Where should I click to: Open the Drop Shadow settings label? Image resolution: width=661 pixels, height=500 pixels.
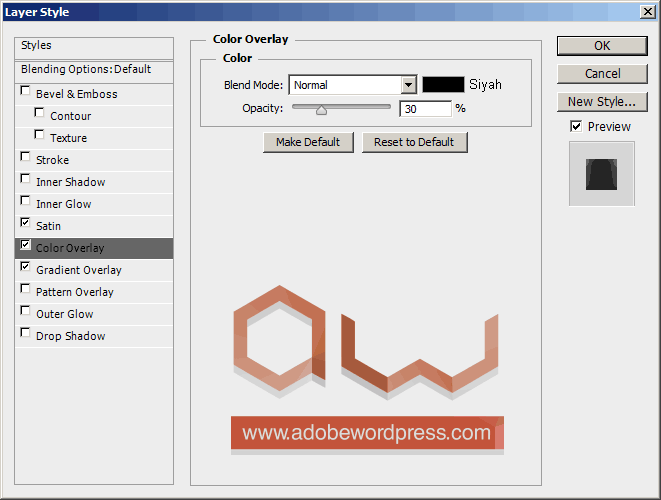pyautogui.click(x=70, y=336)
